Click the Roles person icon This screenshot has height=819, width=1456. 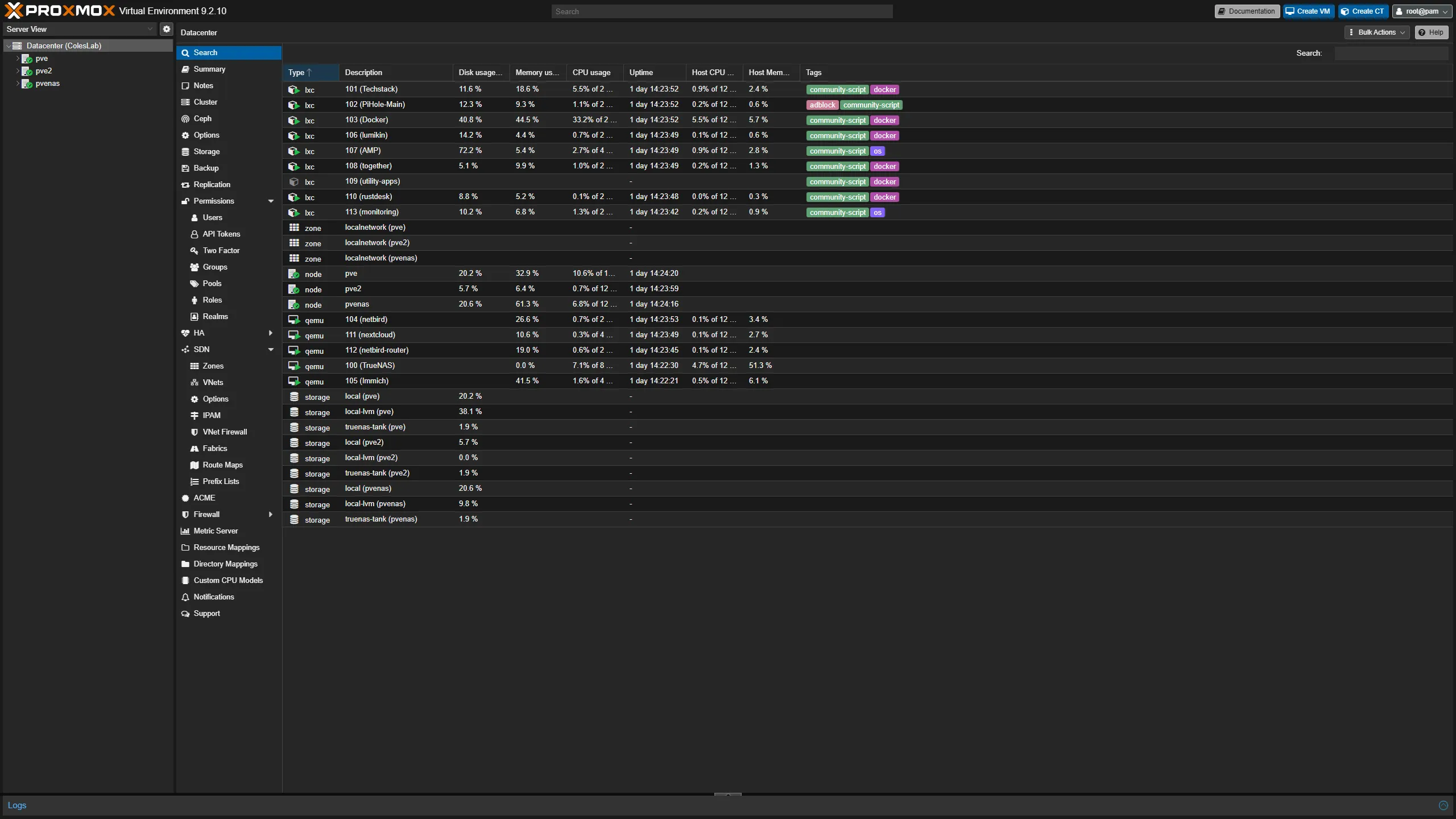tap(195, 300)
